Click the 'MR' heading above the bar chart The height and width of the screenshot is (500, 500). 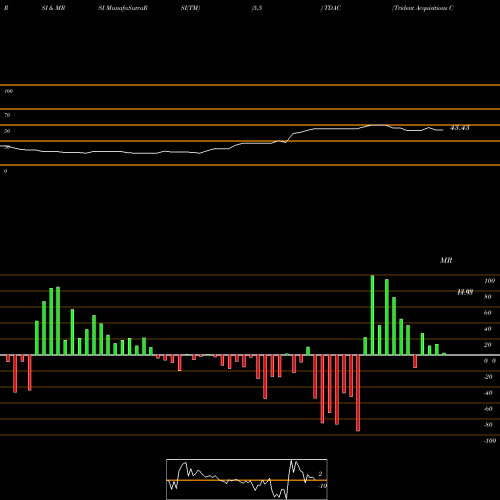point(446,260)
